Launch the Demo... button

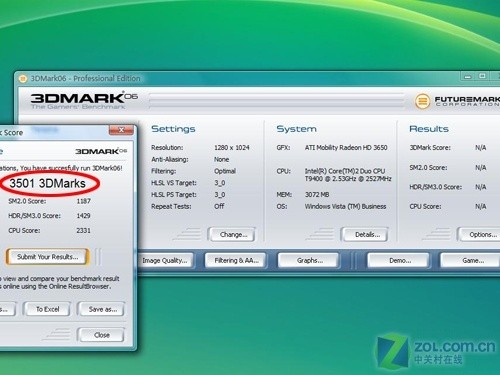pyautogui.click(x=399, y=260)
